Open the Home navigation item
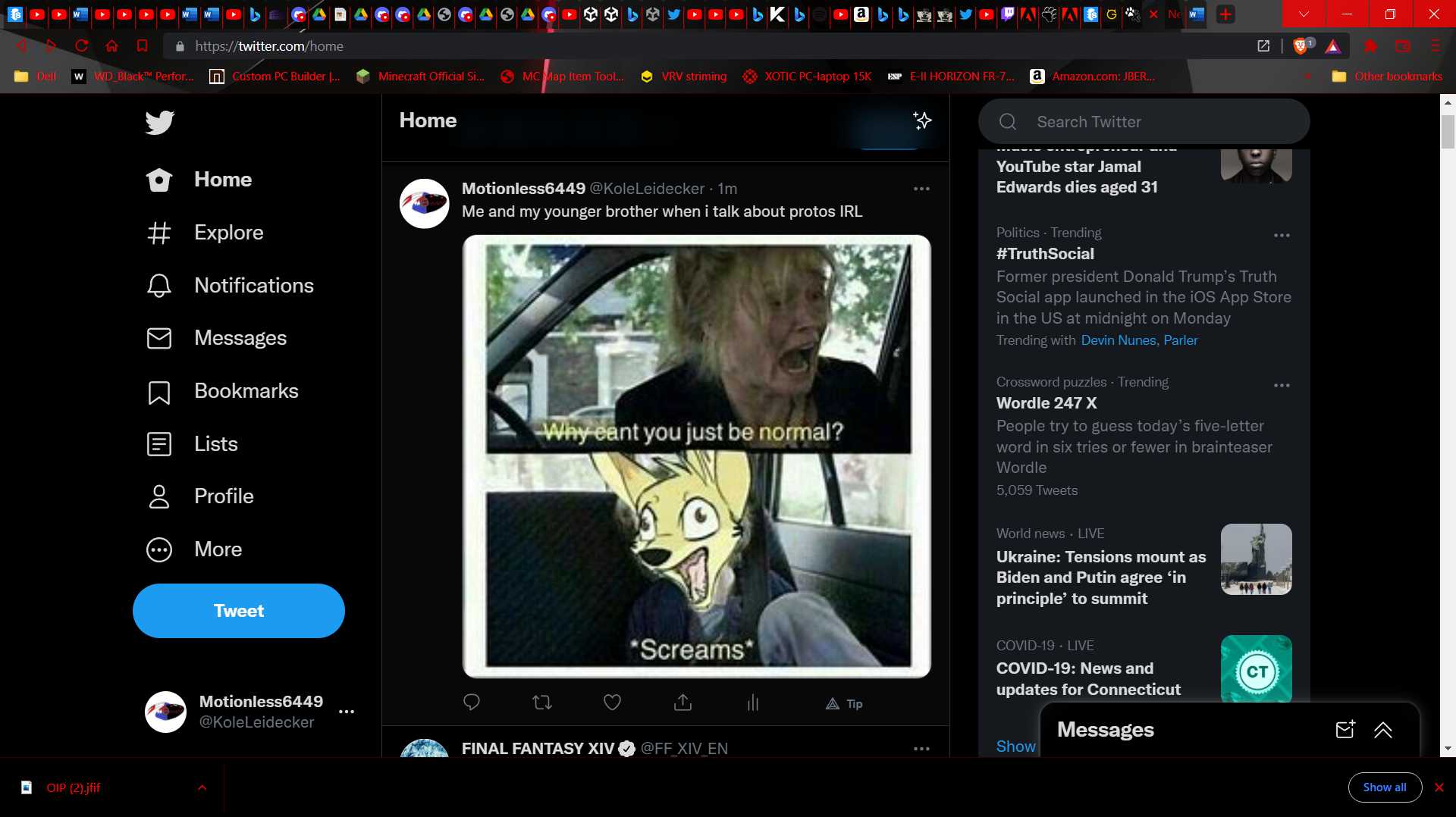Screen dimensions: 1456x817 click(199, 180)
